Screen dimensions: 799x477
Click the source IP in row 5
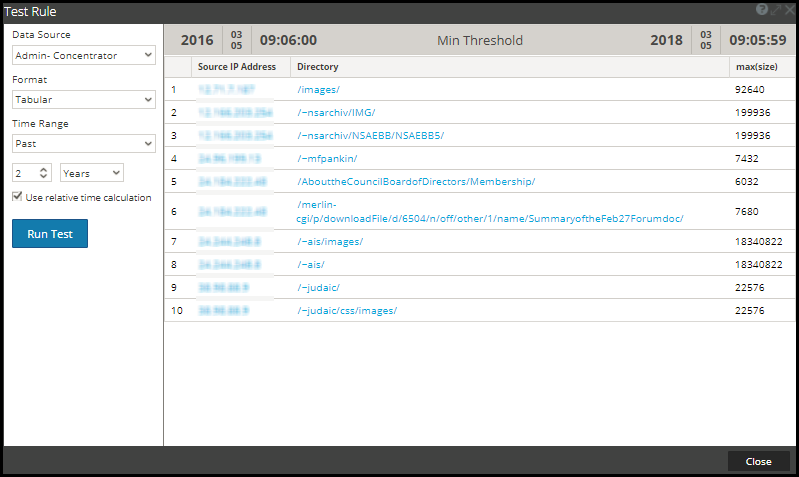click(232, 181)
